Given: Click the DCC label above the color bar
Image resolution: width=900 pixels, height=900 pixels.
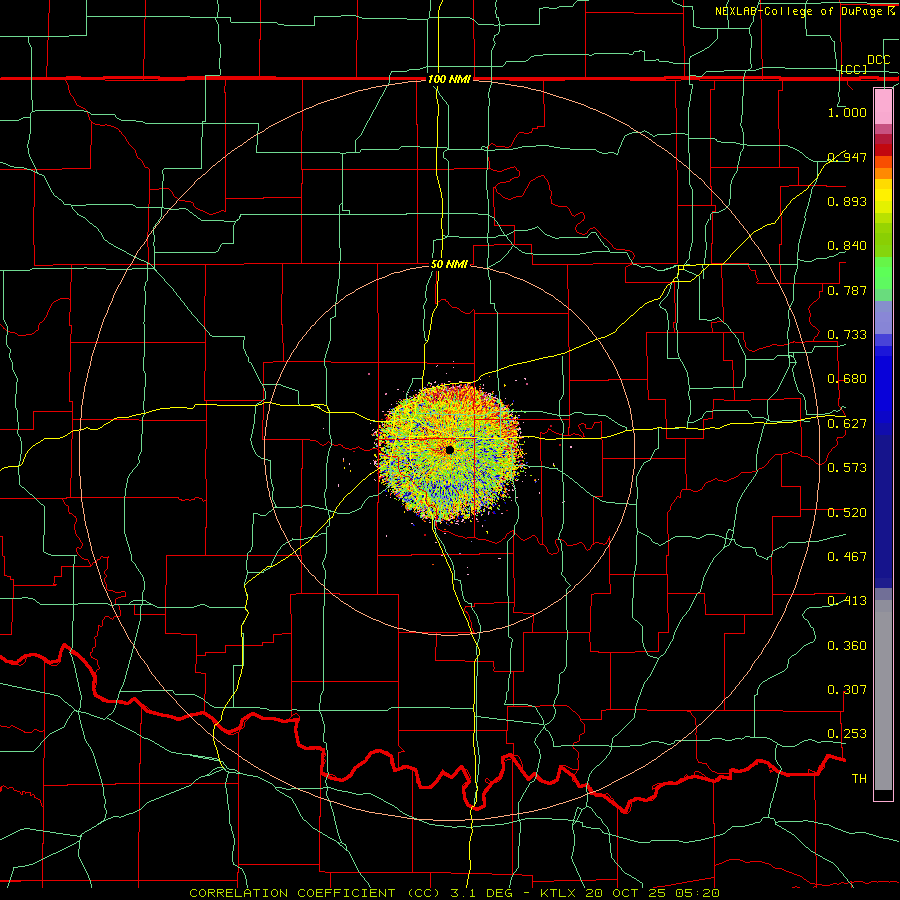Looking at the screenshot, I should (878, 60).
